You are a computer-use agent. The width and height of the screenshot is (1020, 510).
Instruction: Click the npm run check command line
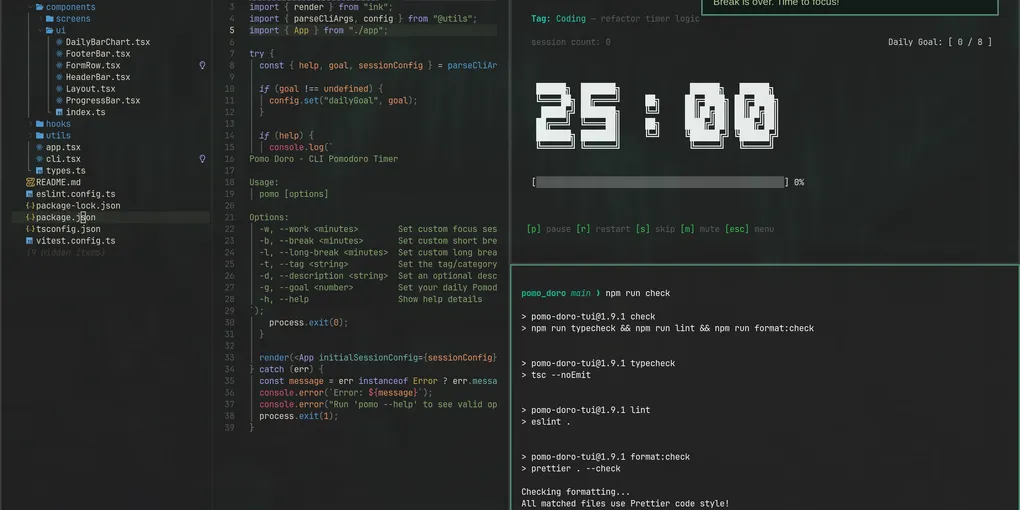638,293
